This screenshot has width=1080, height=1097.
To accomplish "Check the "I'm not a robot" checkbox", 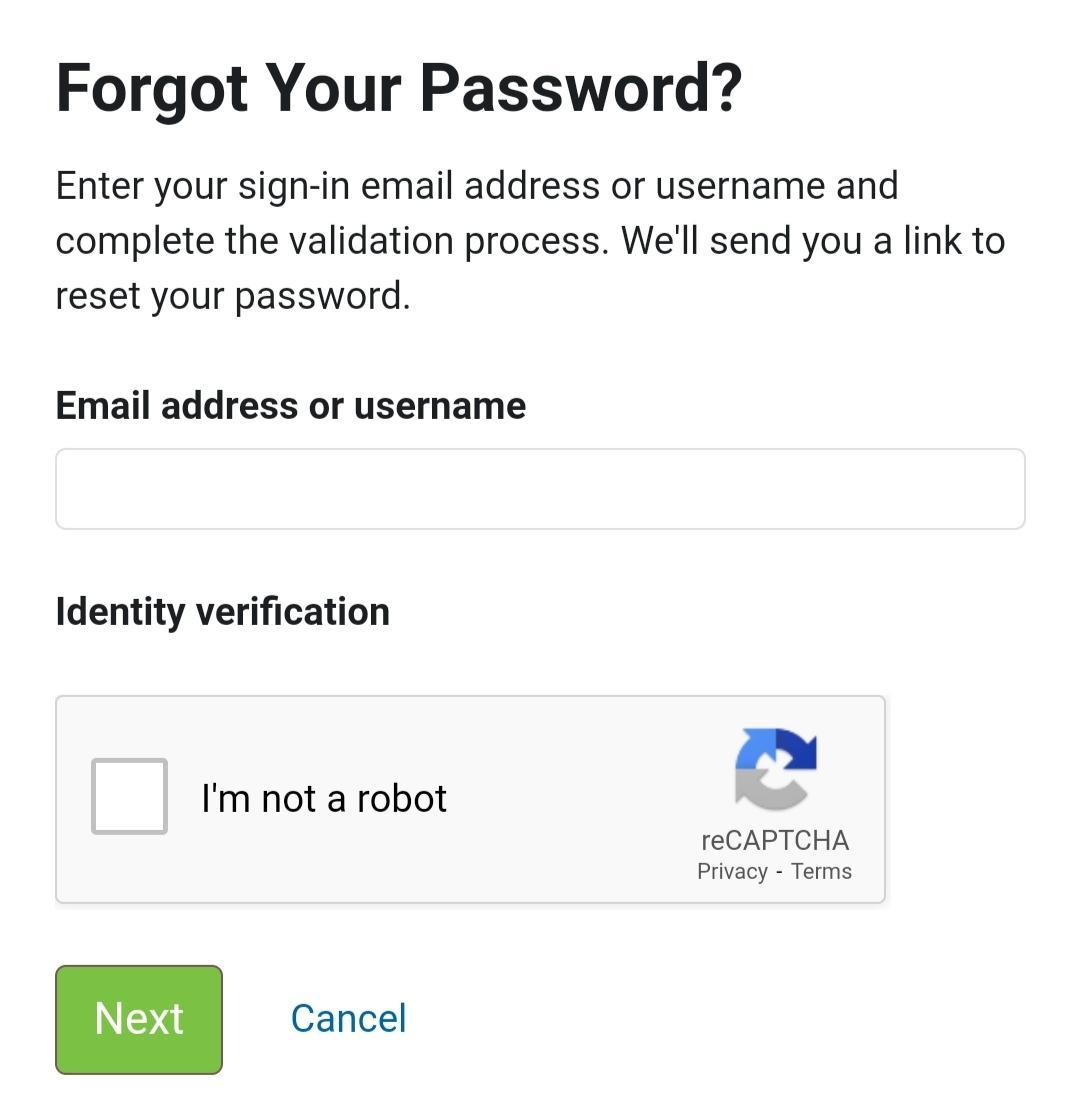I will tap(129, 796).
